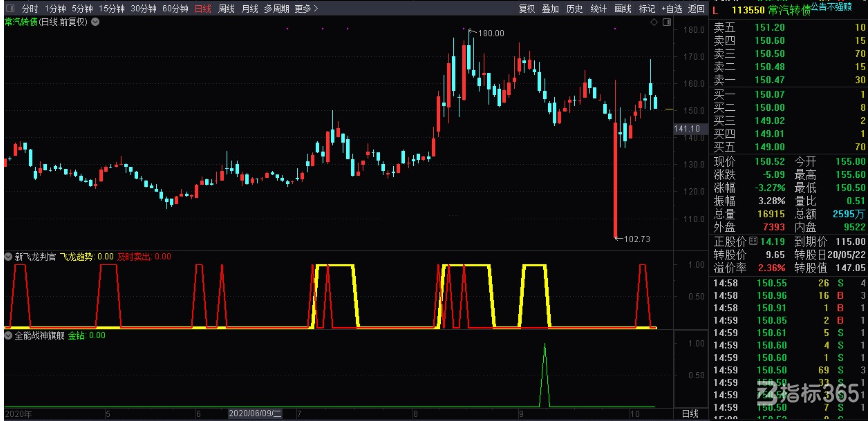
Task: Click the red L icon beside code 113550
Action: (x=715, y=9)
